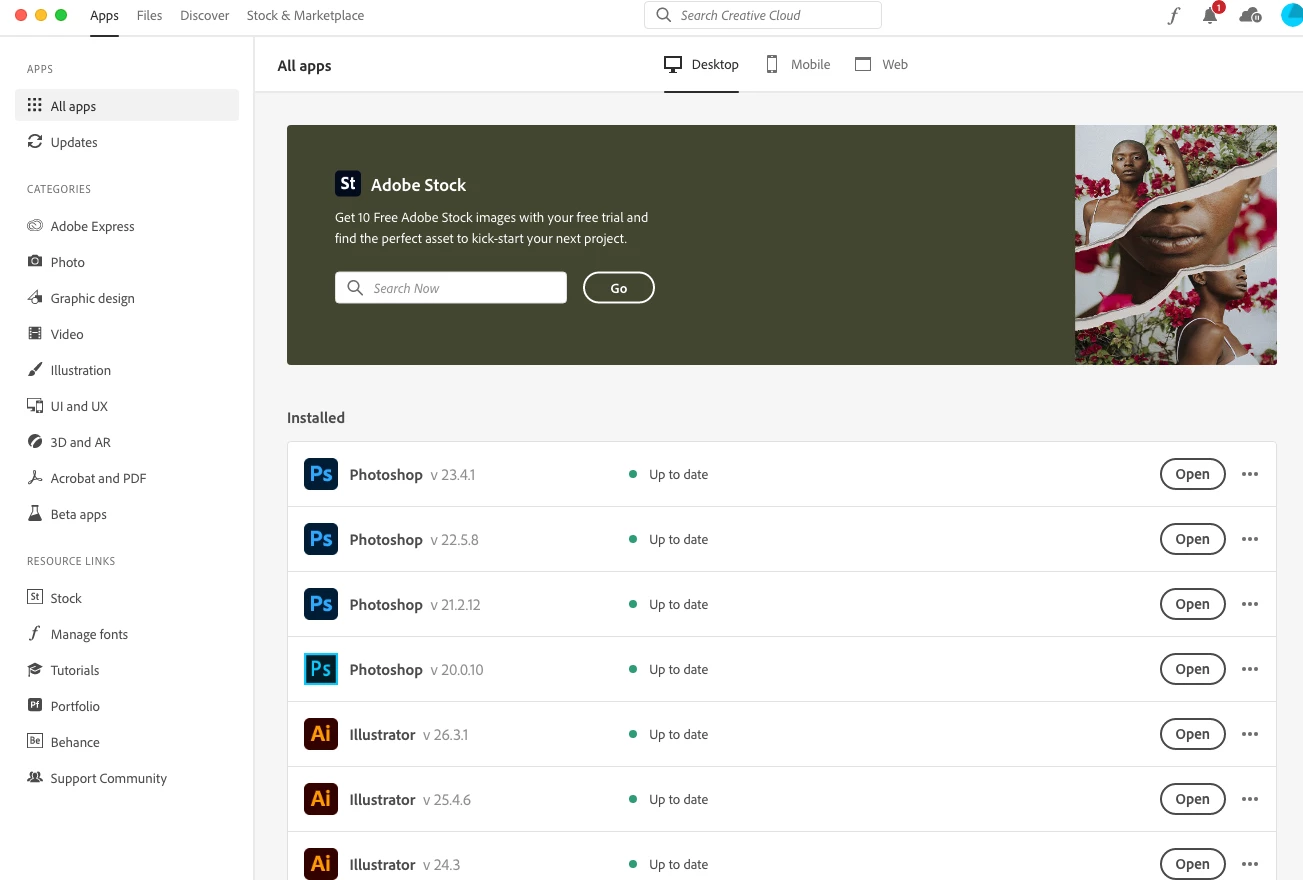Open the Behance resource link
The image size is (1303, 880).
(x=127, y=742)
